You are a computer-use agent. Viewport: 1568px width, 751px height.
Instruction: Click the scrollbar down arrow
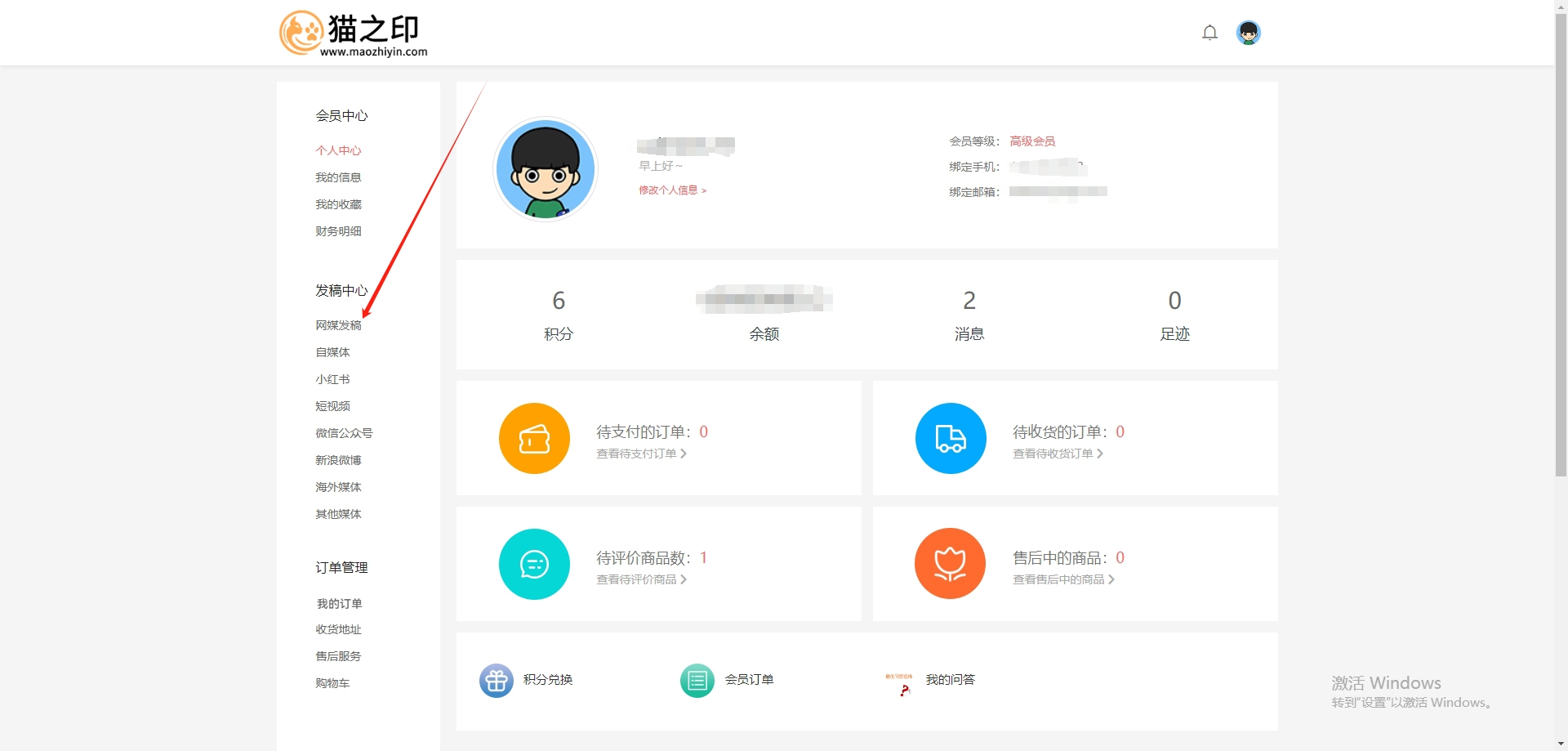pyautogui.click(x=1561, y=744)
